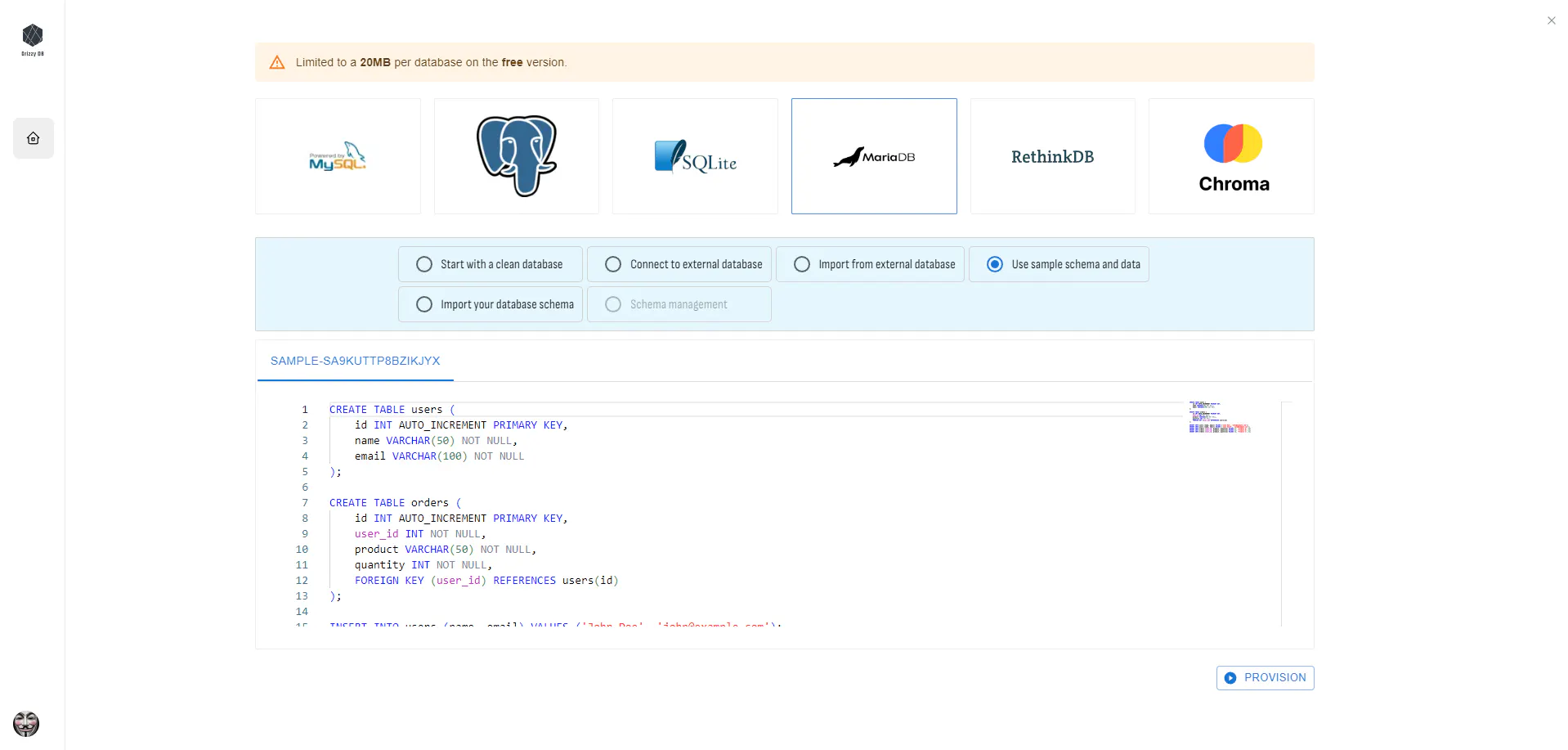This screenshot has height=750, width=1568.
Task: Open the user avatar at the bottom of the sidebar
Action: pyautogui.click(x=26, y=724)
